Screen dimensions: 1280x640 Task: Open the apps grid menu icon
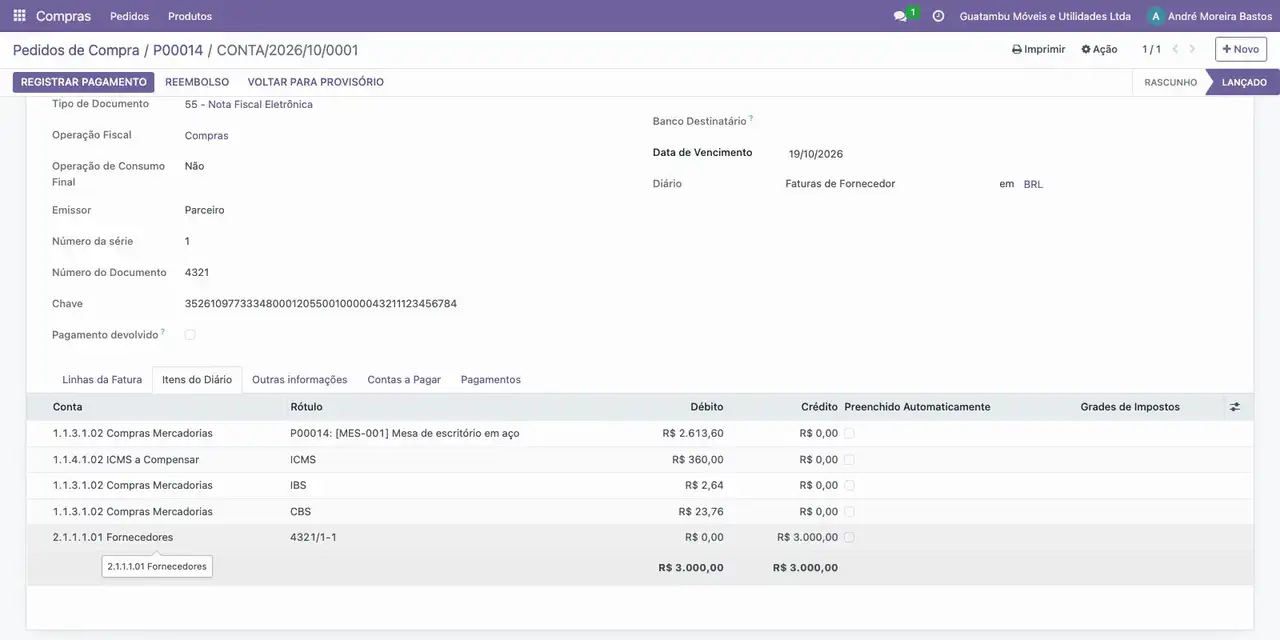pos(19,16)
